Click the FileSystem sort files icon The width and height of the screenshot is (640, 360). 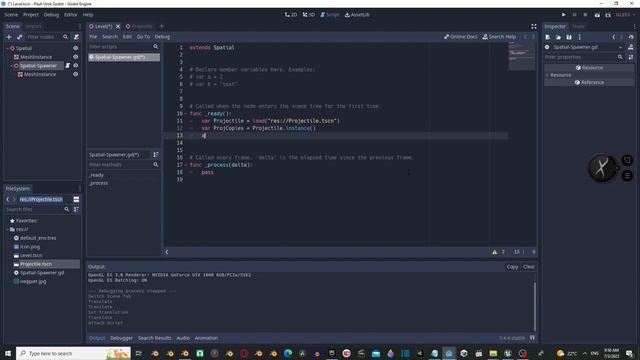click(76, 209)
